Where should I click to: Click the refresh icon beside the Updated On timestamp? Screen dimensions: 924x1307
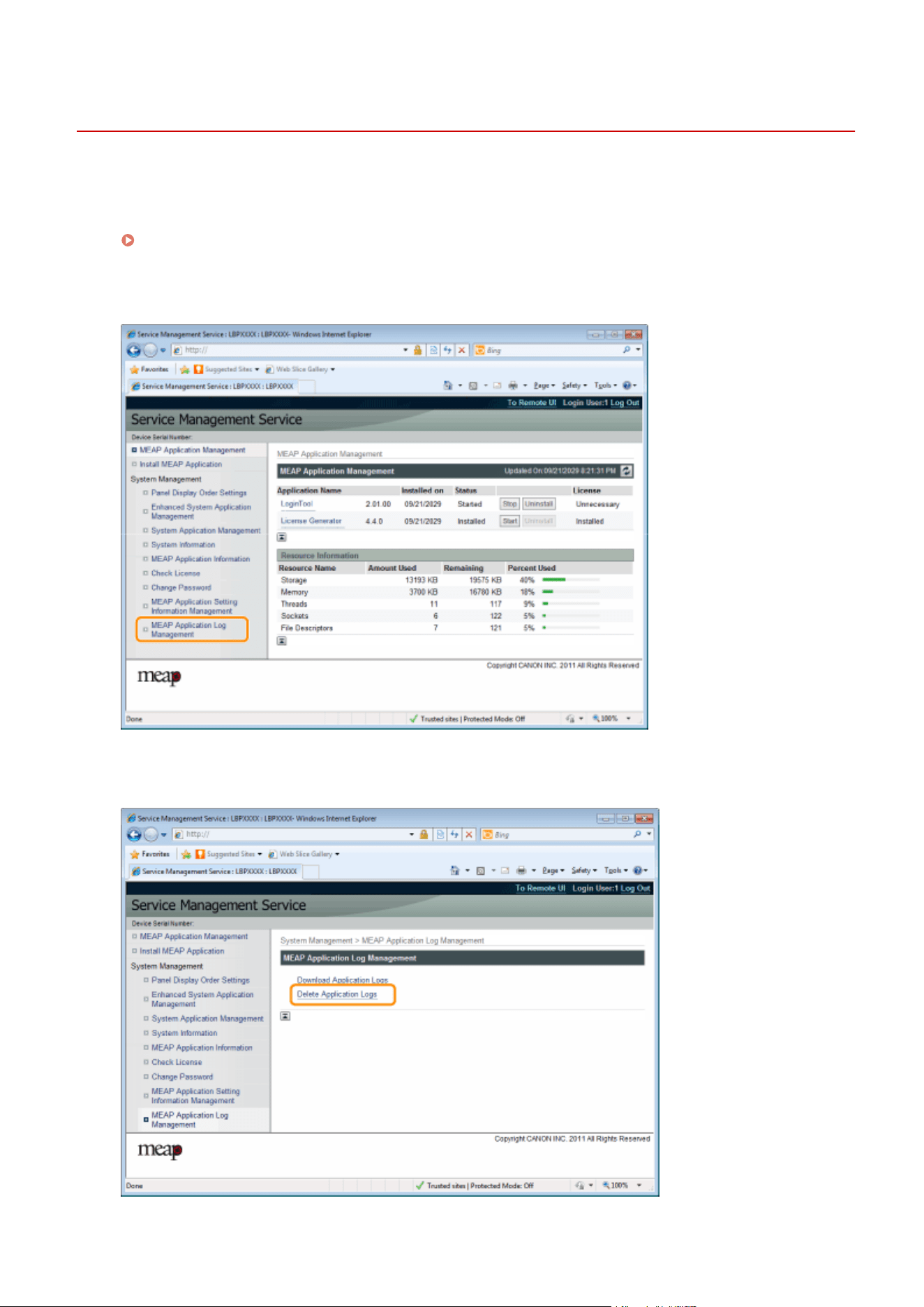(x=627, y=471)
